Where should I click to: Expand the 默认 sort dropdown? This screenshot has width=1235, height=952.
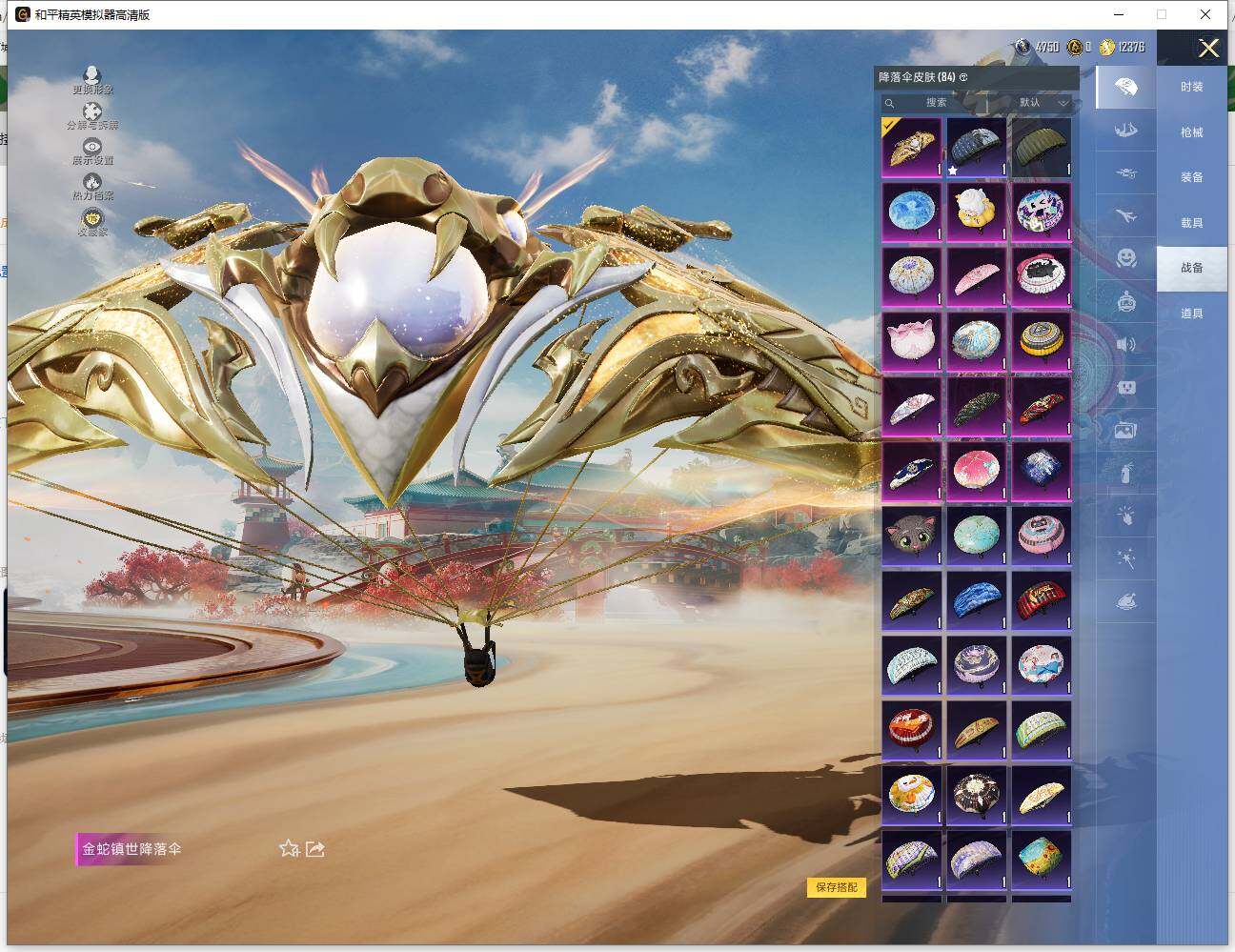click(x=1043, y=103)
